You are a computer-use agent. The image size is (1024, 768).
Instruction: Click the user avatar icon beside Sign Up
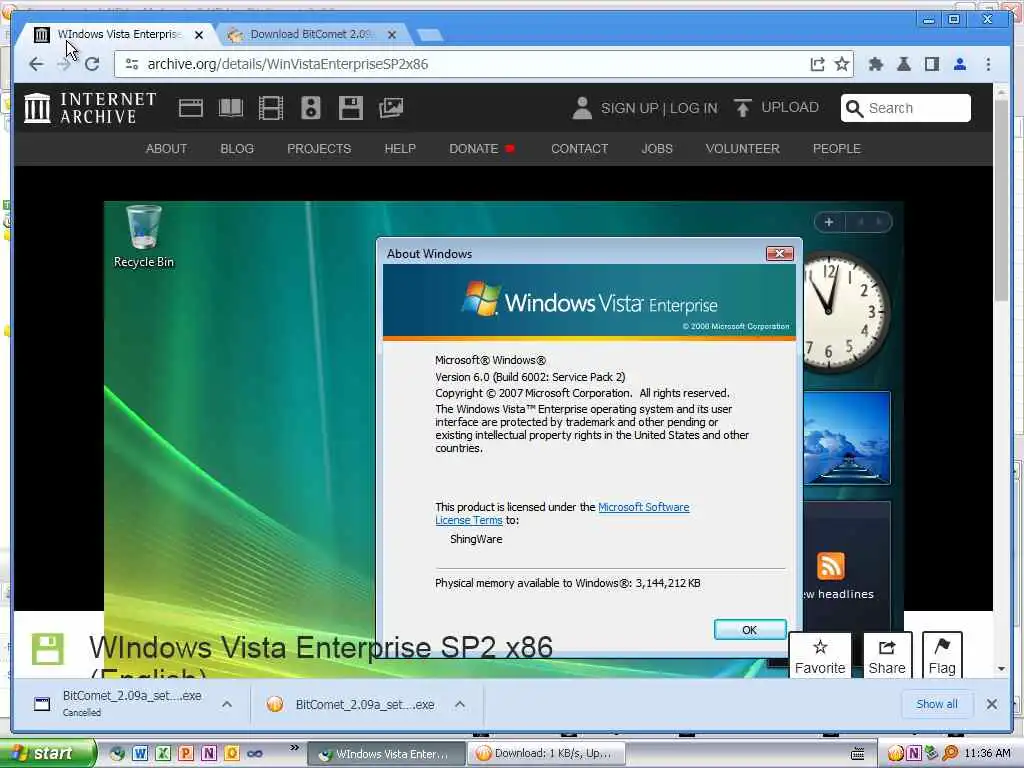click(x=582, y=108)
